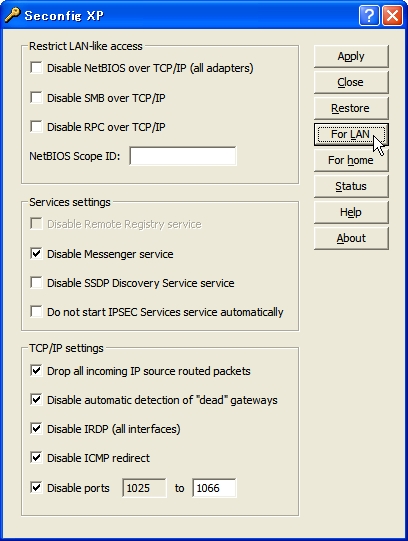Click the title bar help question mark

click(x=369, y=16)
